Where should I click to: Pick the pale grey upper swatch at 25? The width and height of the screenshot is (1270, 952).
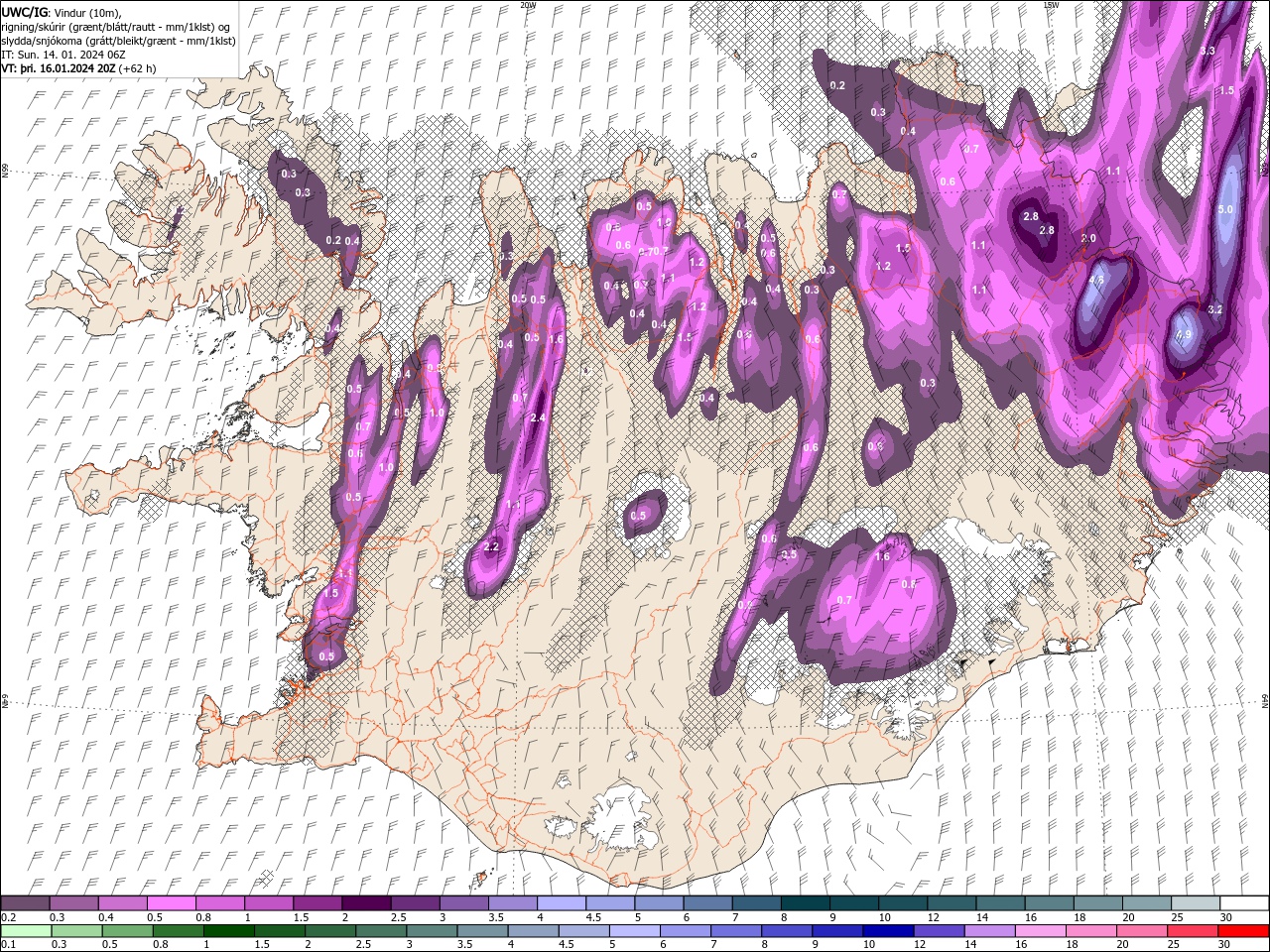[x=1195, y=903]
